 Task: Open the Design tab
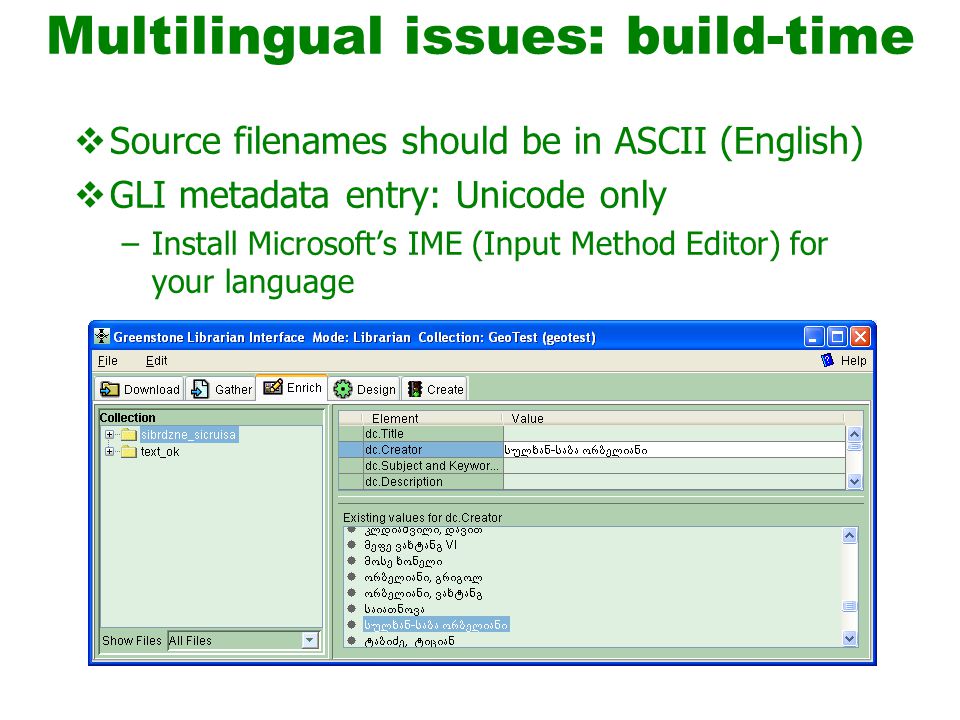click(x=364, y=389)
